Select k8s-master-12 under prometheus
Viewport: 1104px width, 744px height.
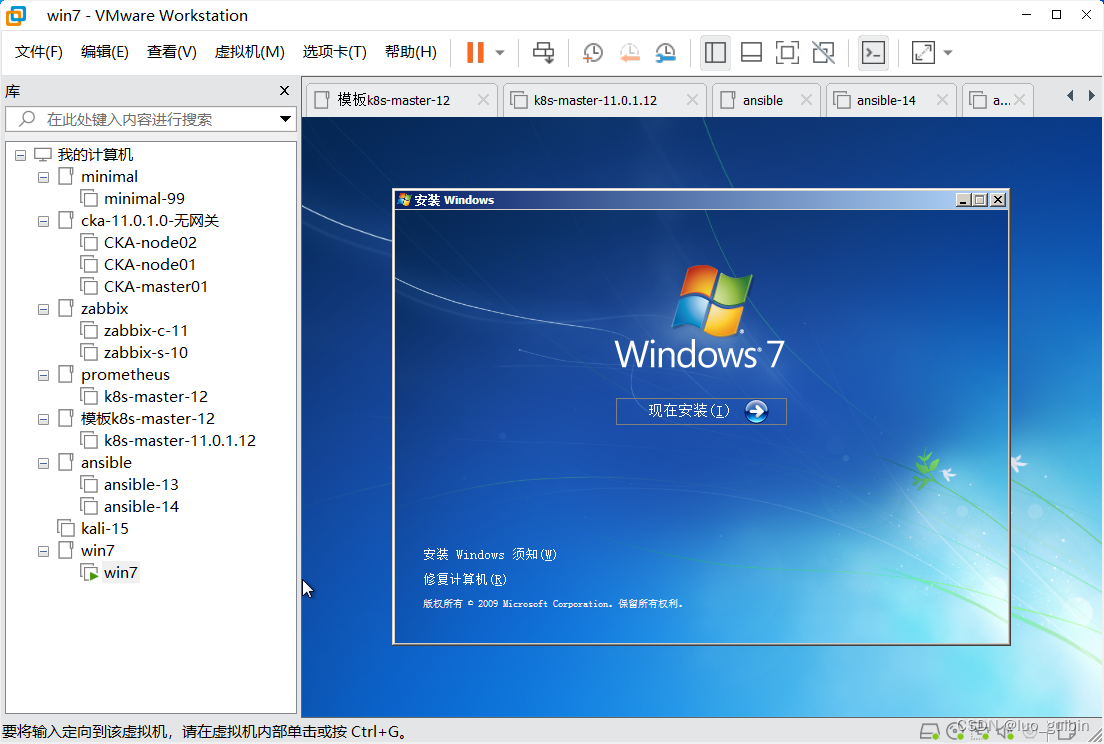coord(156,397)
